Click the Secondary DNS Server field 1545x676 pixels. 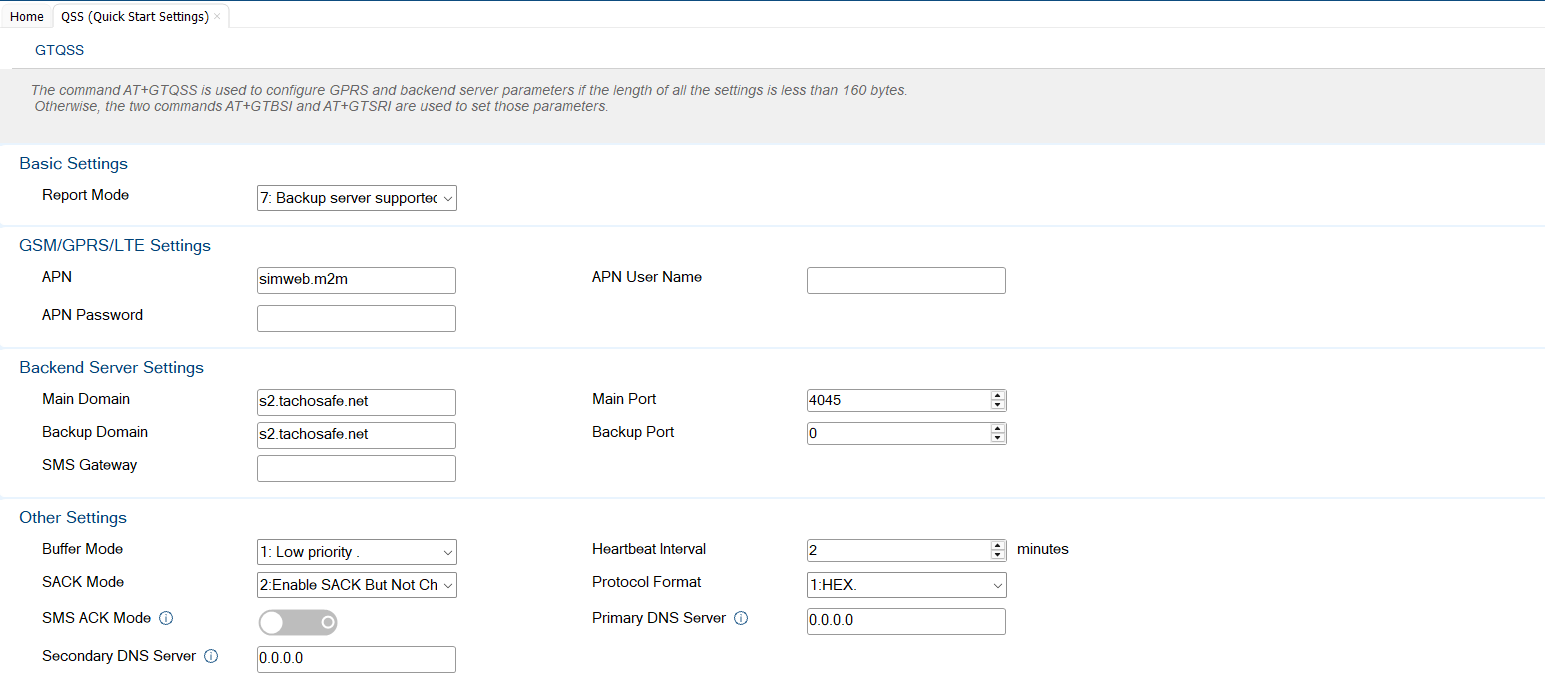356,659
